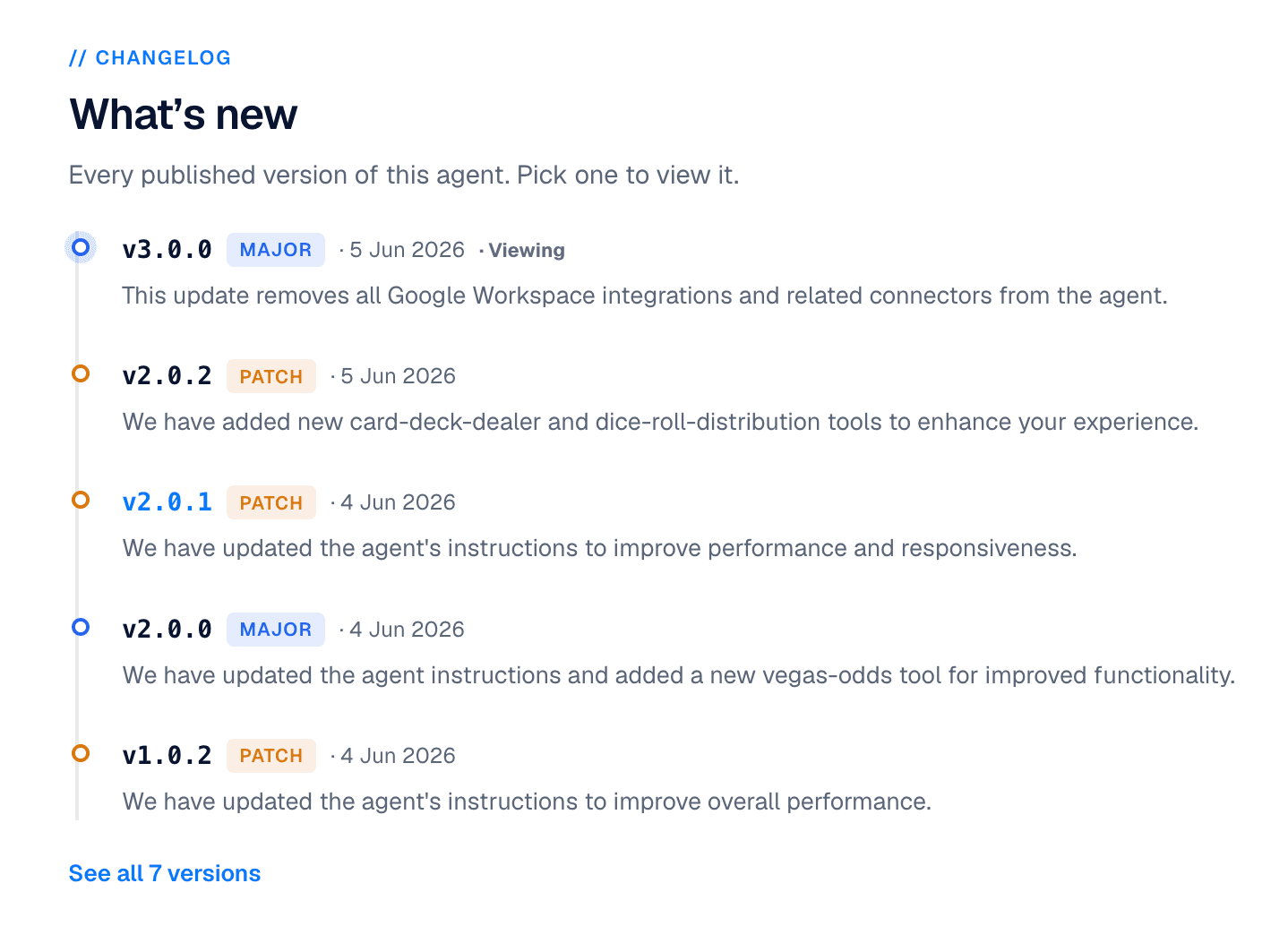
Task: Click the PATCH badge beside v2.0.2
Action: coord(271,376)
